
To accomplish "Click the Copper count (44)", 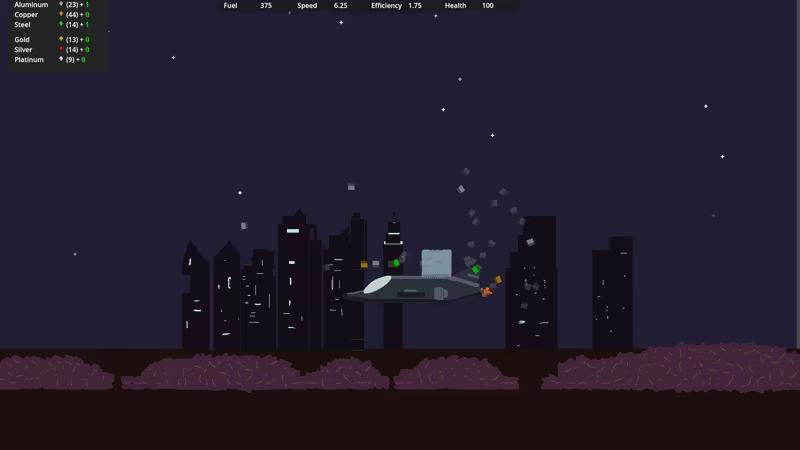I will click(72, 15).
